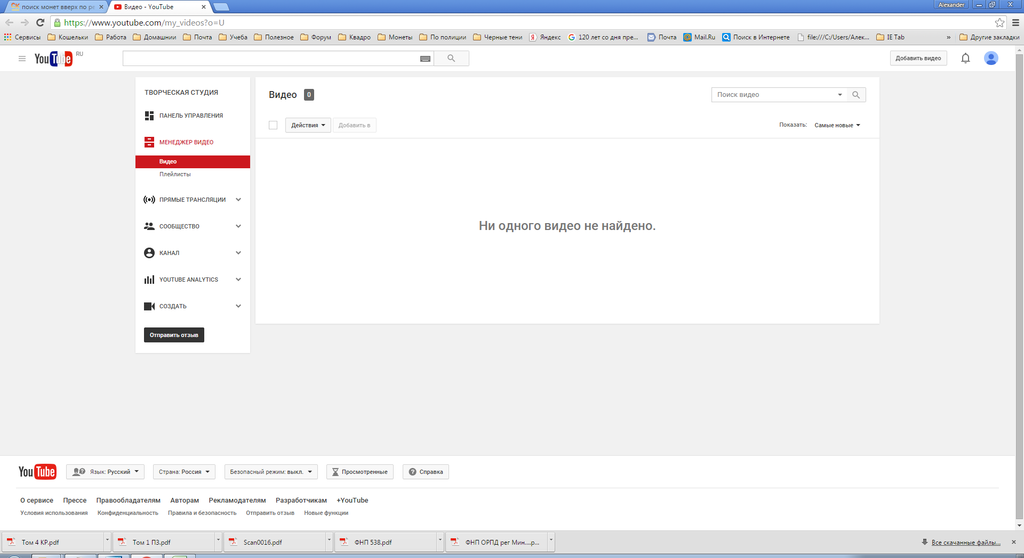Click the magnifier icon of Поиск видео

click(x=856, y=95)
